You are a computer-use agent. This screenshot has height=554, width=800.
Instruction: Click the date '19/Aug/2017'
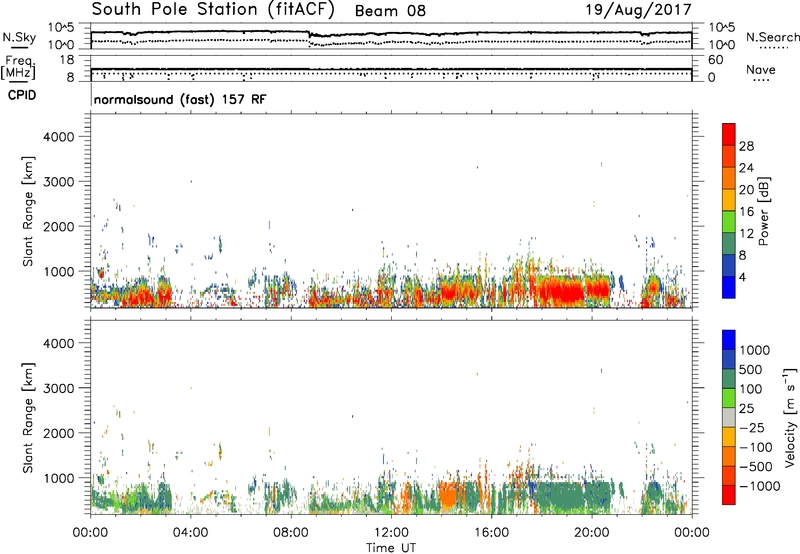tap(638, 10)
